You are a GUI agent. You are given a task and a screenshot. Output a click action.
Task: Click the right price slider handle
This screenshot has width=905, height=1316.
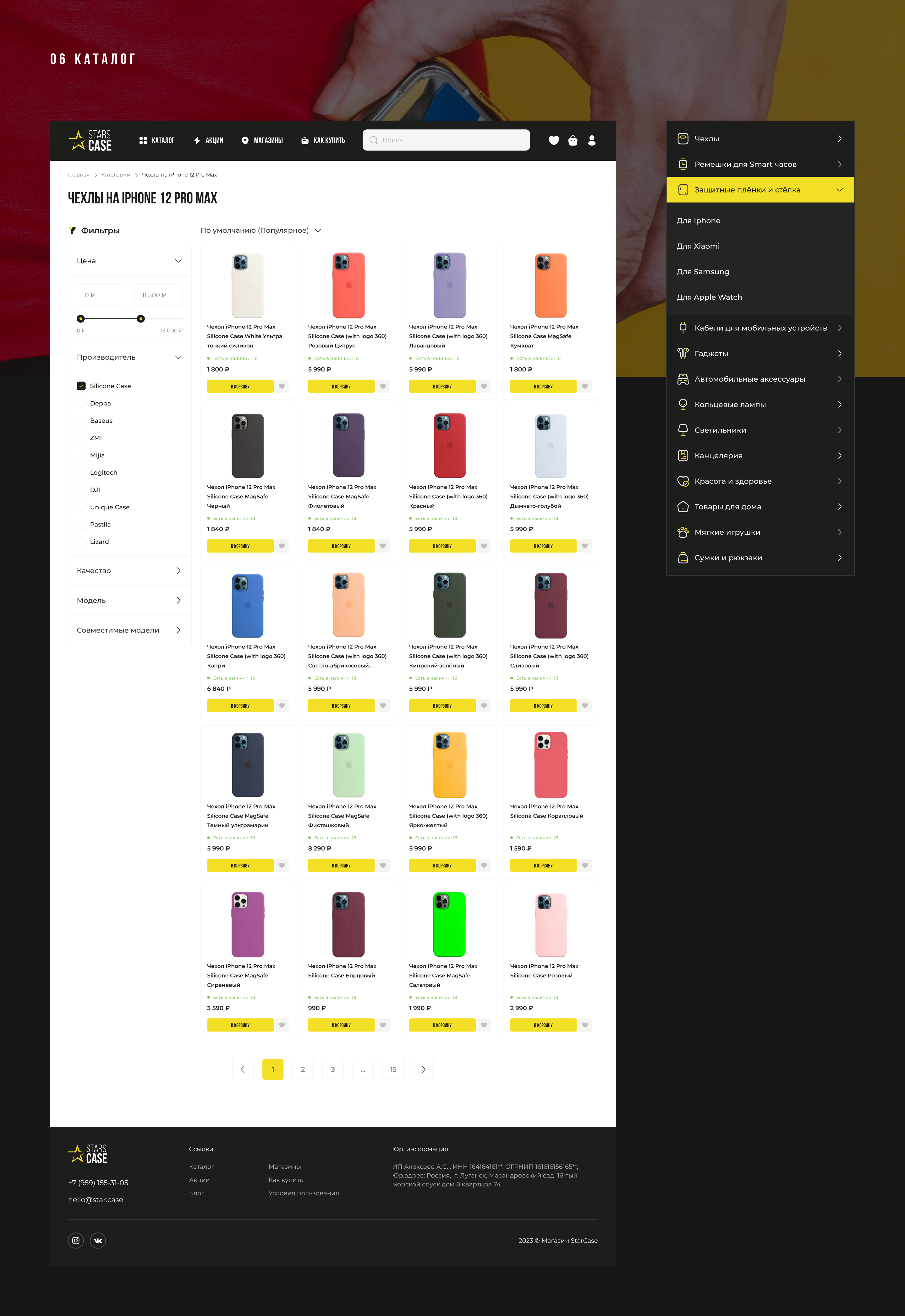pos(141,318)
